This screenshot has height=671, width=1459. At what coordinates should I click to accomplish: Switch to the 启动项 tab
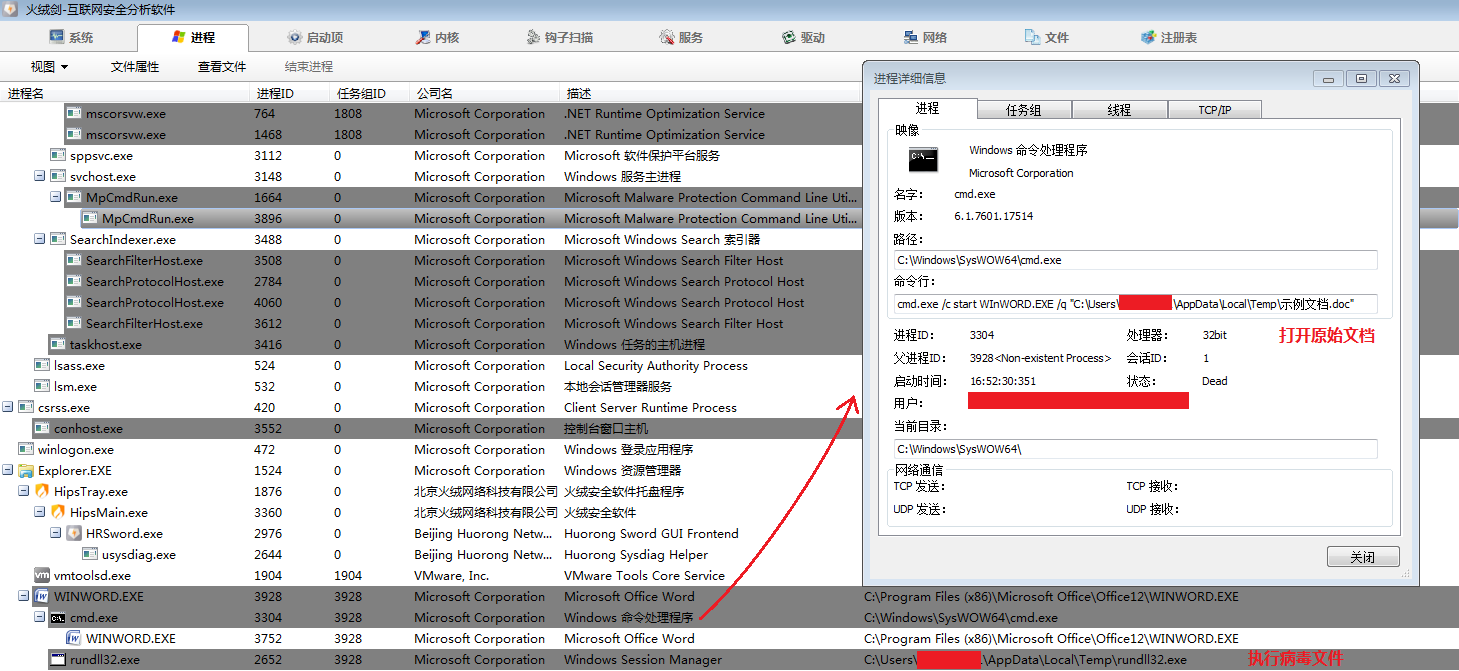tap(314, 38)
